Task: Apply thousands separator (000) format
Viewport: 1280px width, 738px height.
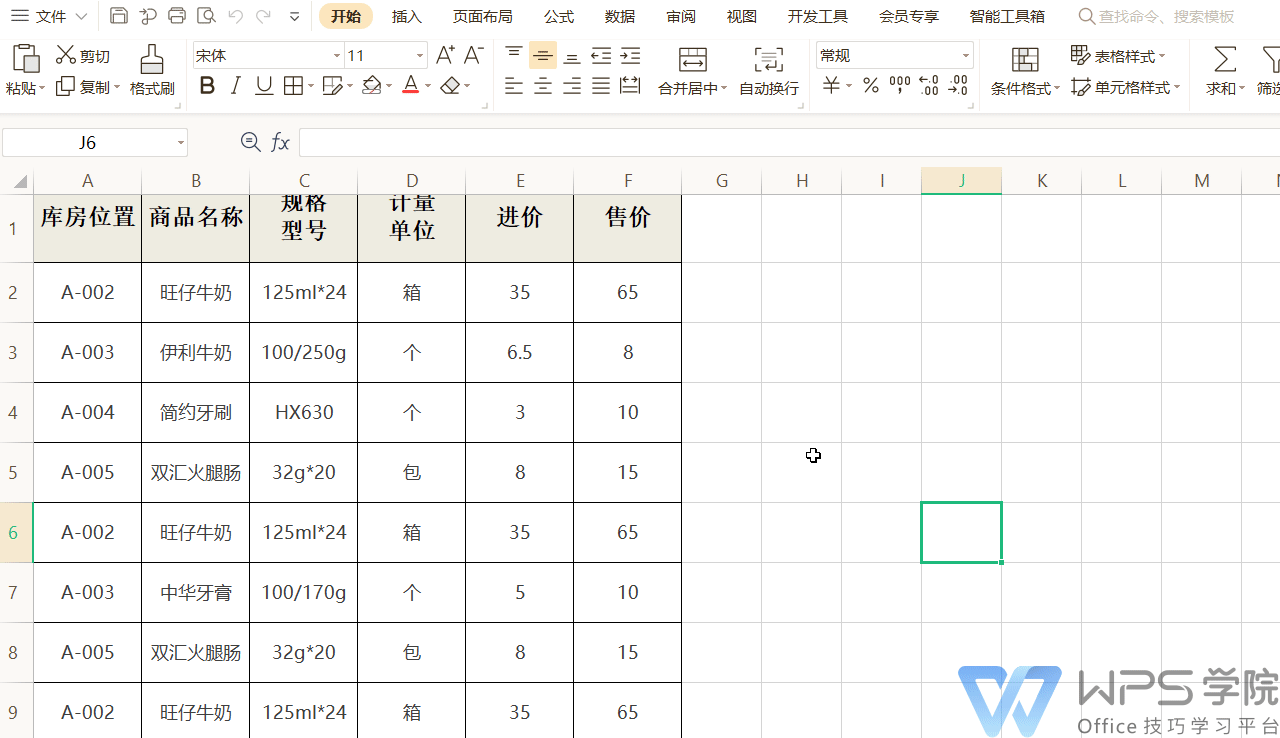Action: 900,86
